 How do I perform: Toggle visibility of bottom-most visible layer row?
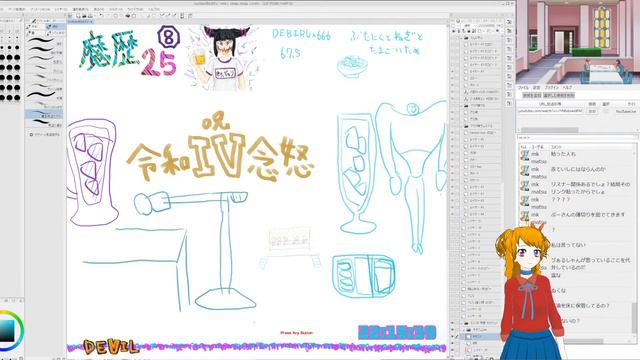pyautogui.click(x=452, y=350)
